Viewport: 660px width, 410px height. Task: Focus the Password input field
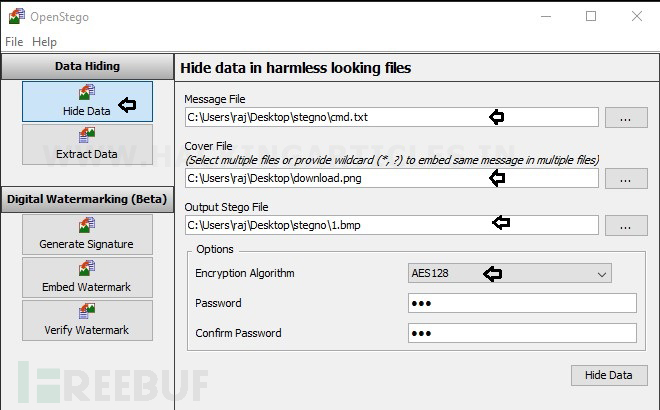[x=522, y=303]
